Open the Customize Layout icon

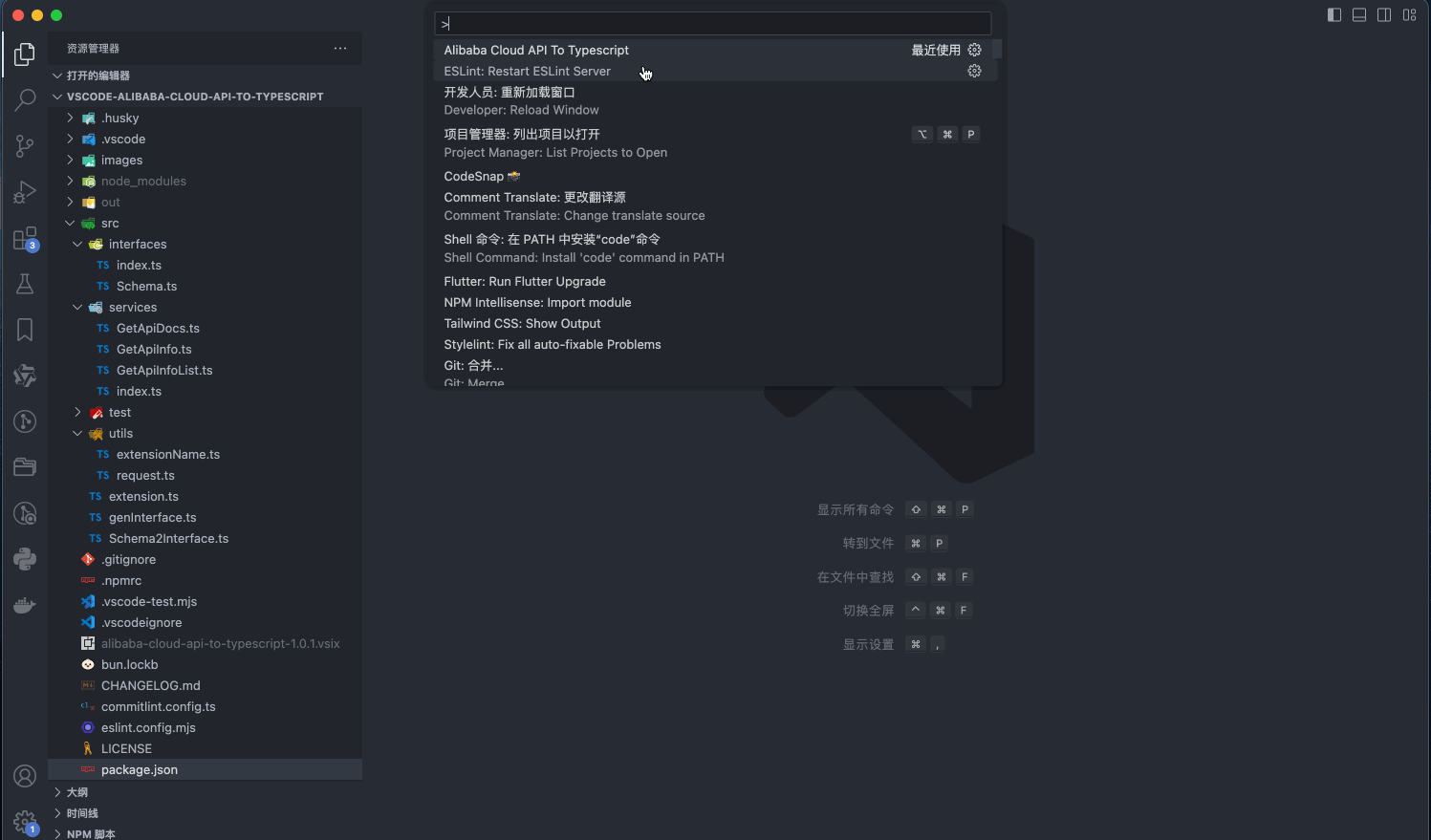click(x=1409, y=15)
